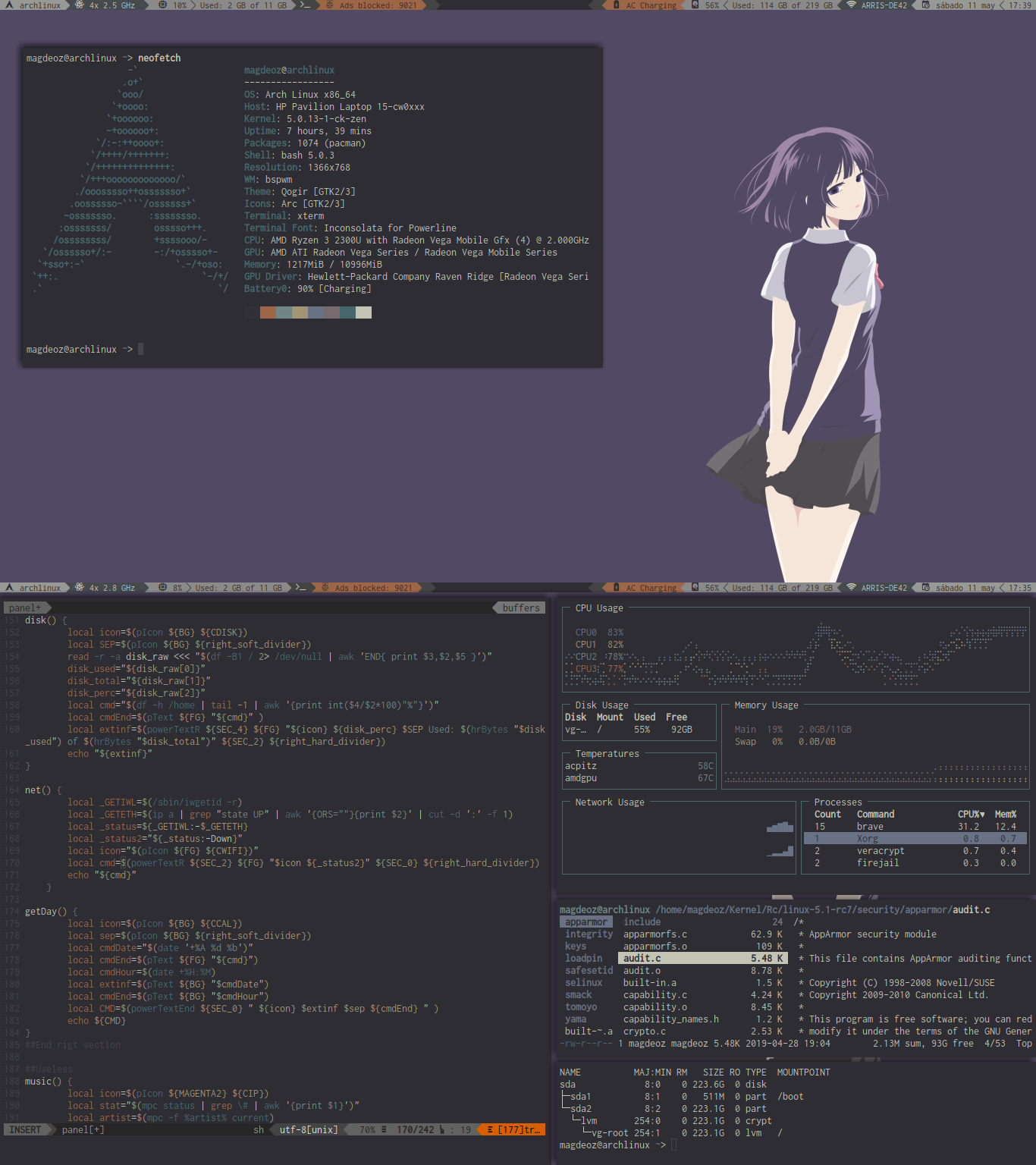Click the middle panel clock showing 17:35
Image resolution: width=1036 pixels, height=1165 pixels.
click(1019, 588)
